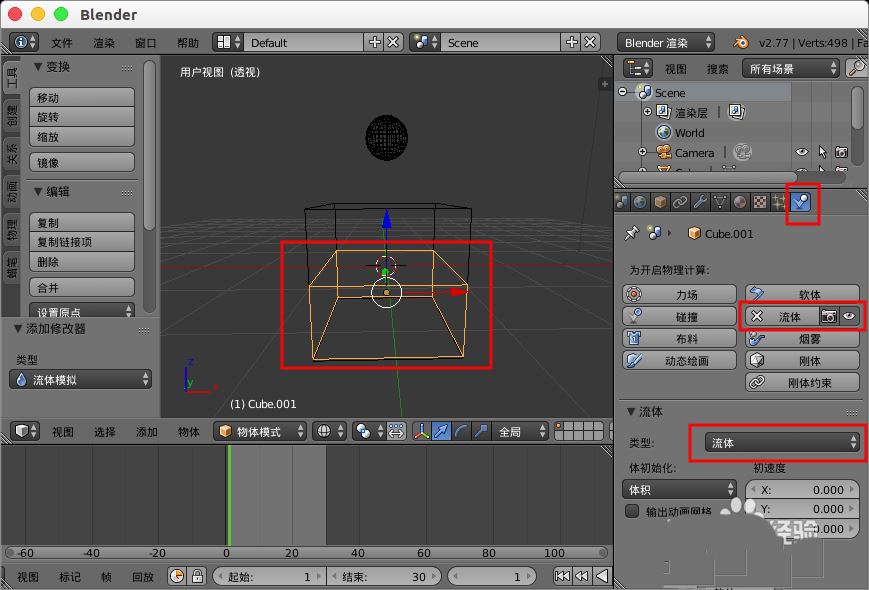Select the Physics tab in Properties editor
The height and width of the screenshot is (590, 869).
coord(798,202)
